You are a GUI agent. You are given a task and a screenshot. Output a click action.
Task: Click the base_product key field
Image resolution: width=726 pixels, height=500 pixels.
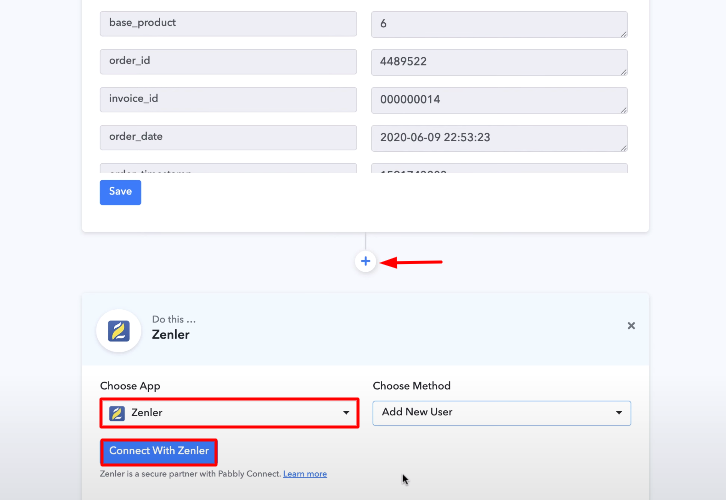(x=228, y=24)
